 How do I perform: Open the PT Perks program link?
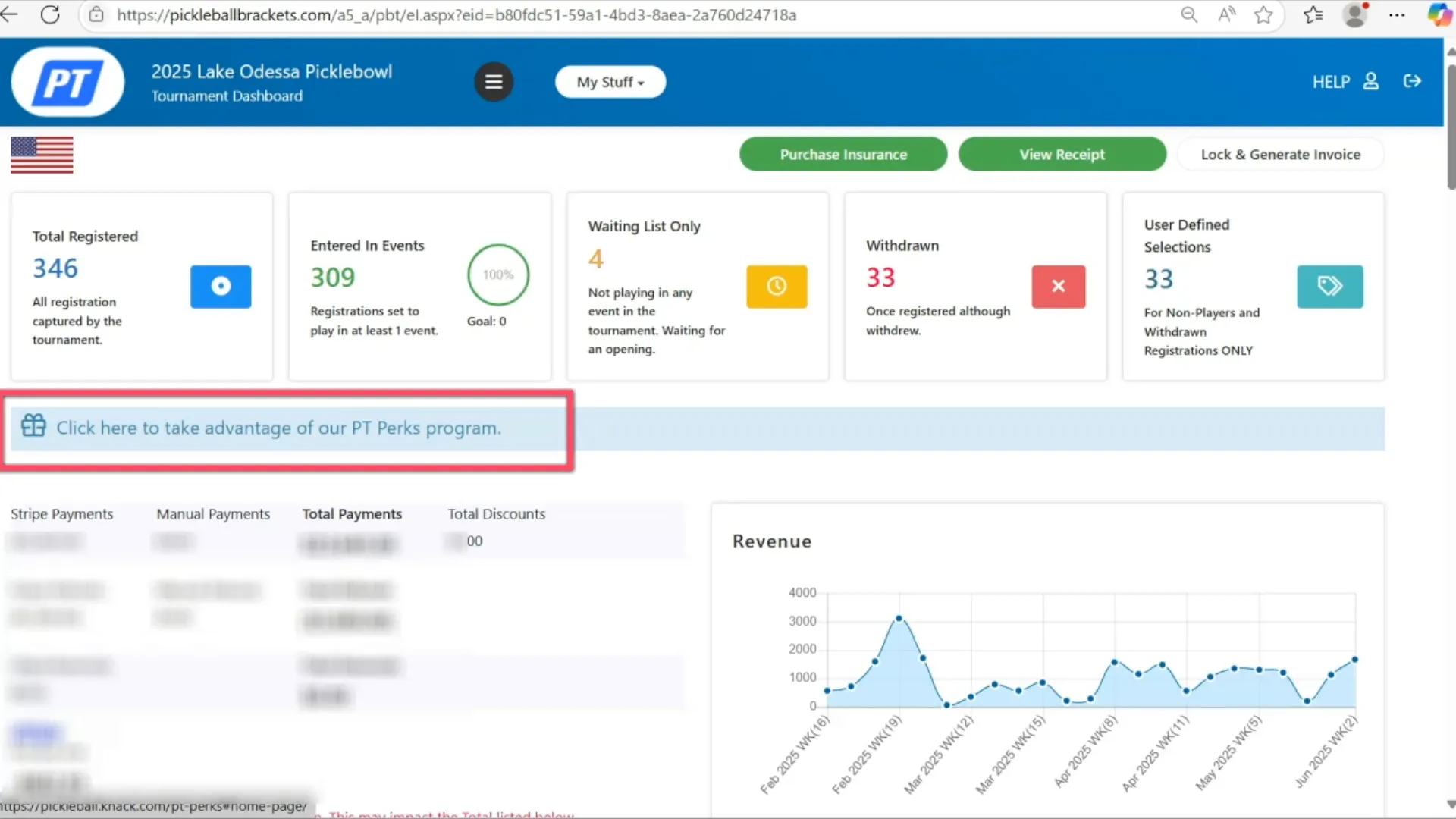point(278,428)
